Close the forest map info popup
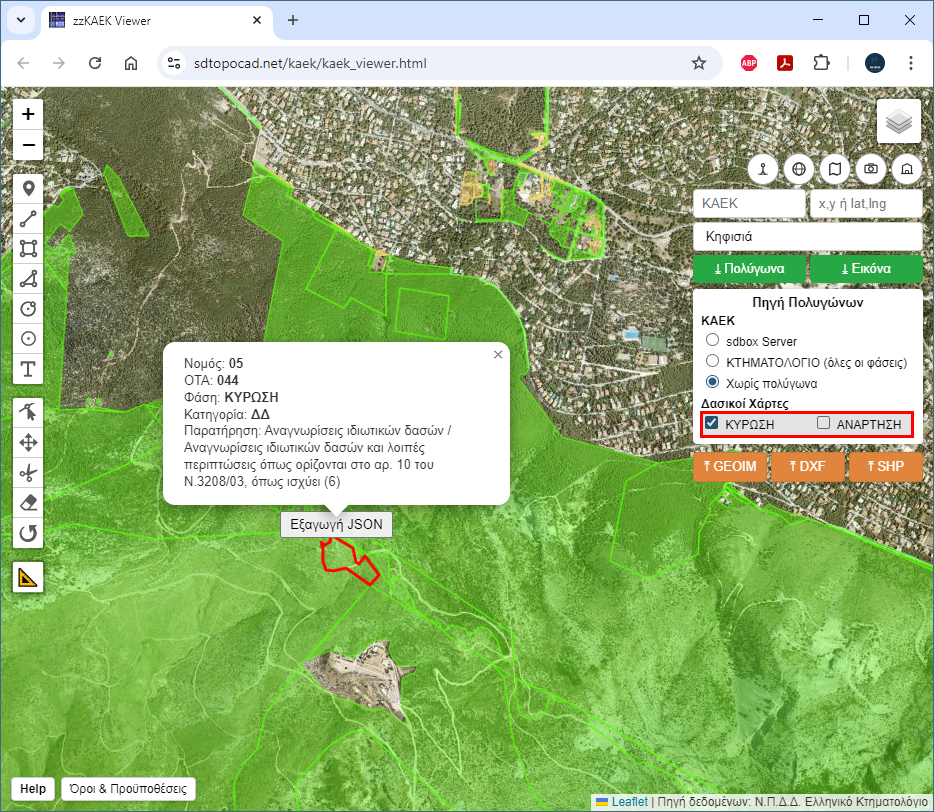 click(x=498, y=354)
